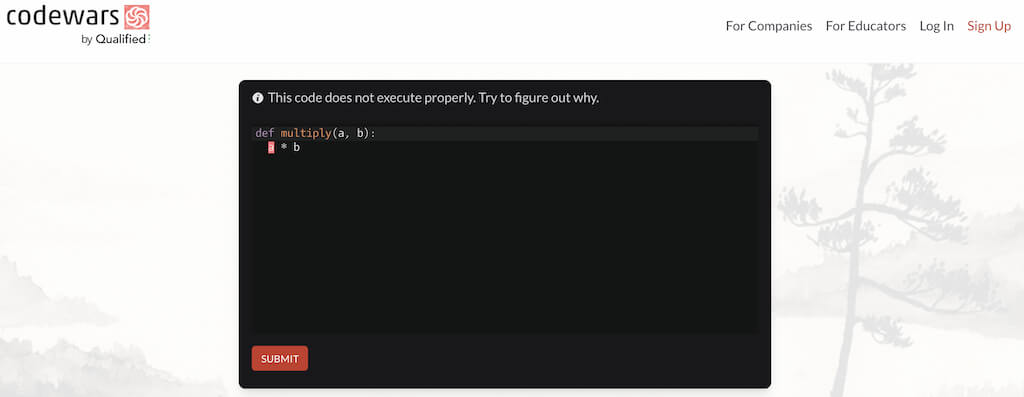Click parameter 'b' inside the parentheses

coord(359,133)
